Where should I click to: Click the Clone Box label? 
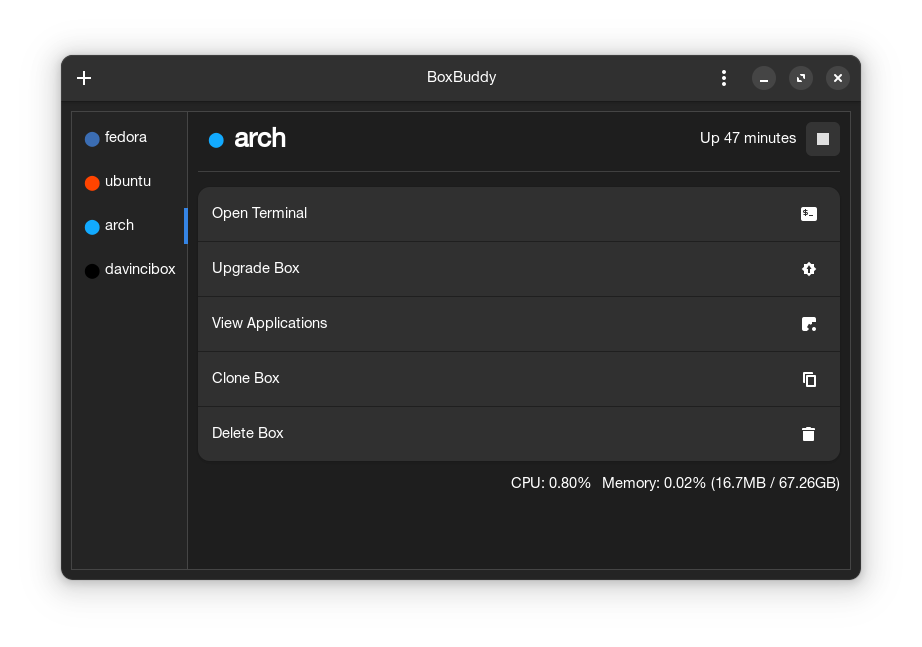(245, 378)
